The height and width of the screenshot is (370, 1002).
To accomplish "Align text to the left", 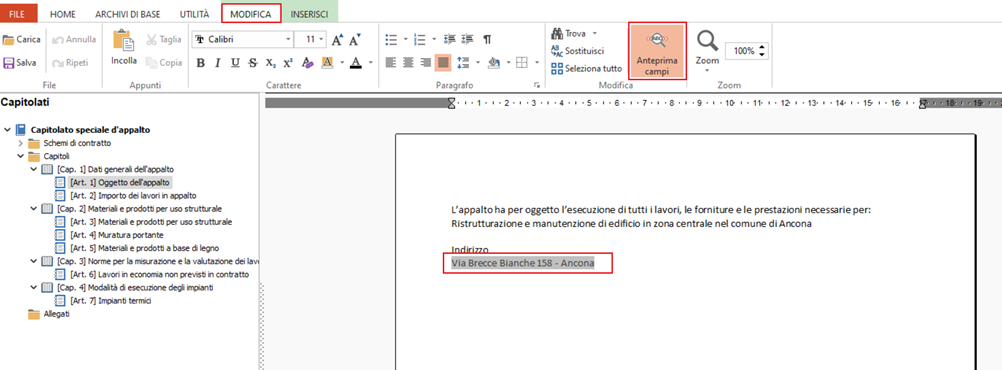I will pos(391,63).
